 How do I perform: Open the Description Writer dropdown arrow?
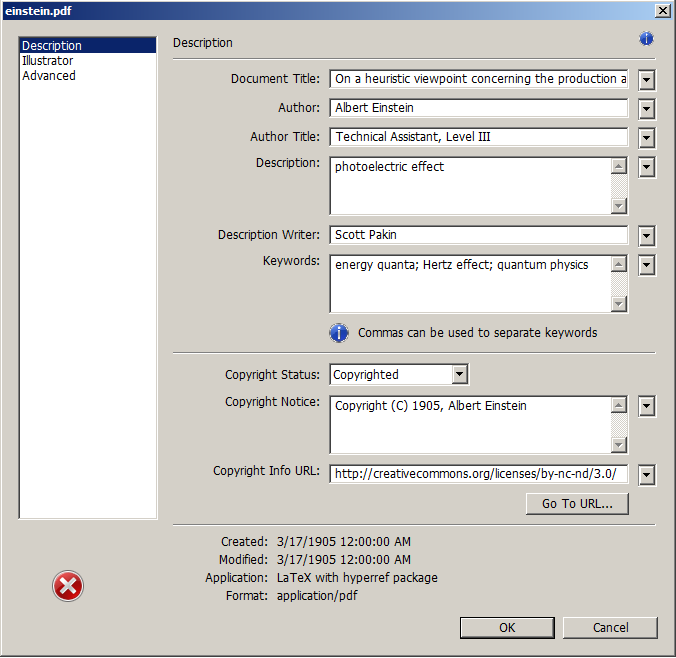point(647,236)
